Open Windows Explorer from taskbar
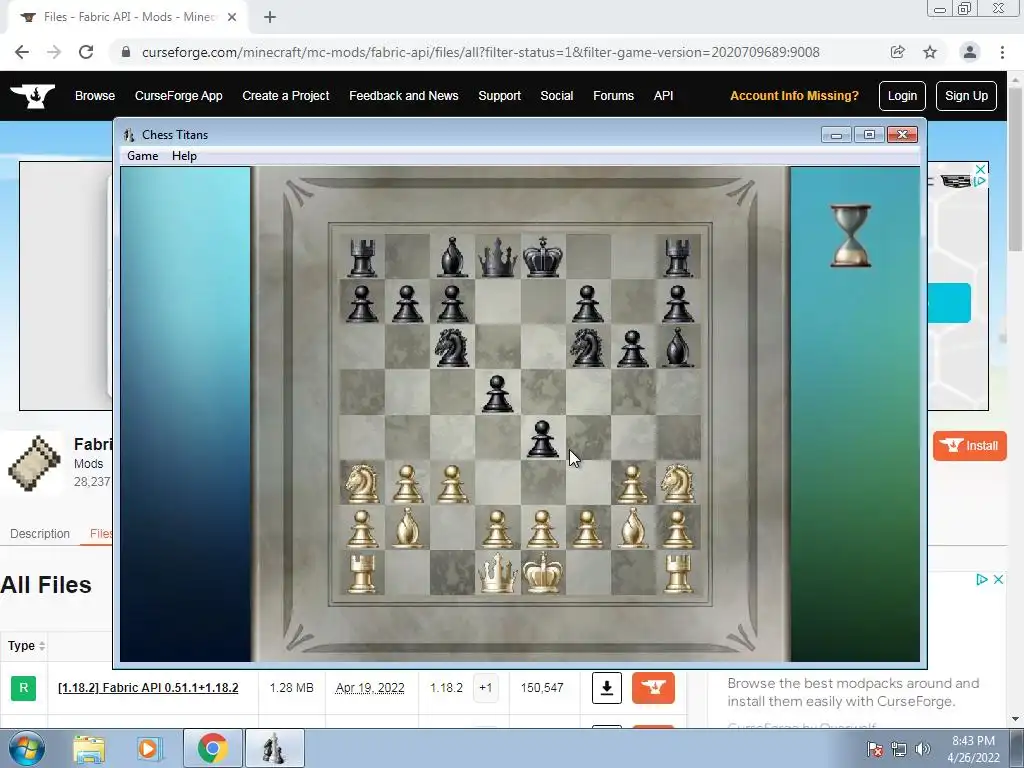This screenshot has height=768, width=1024. 89,749
